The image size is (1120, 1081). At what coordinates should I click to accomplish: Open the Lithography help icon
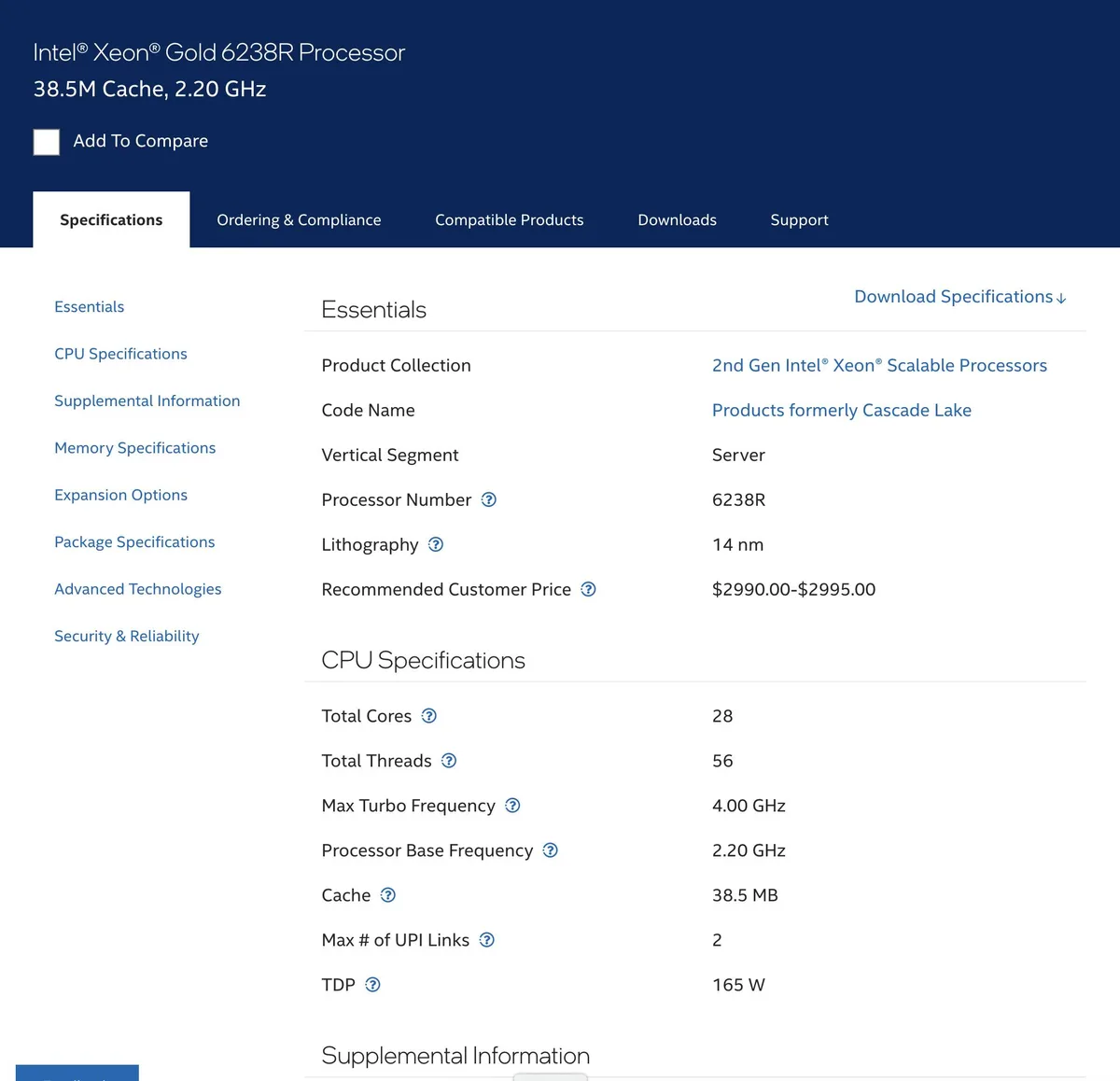[435, 544]
